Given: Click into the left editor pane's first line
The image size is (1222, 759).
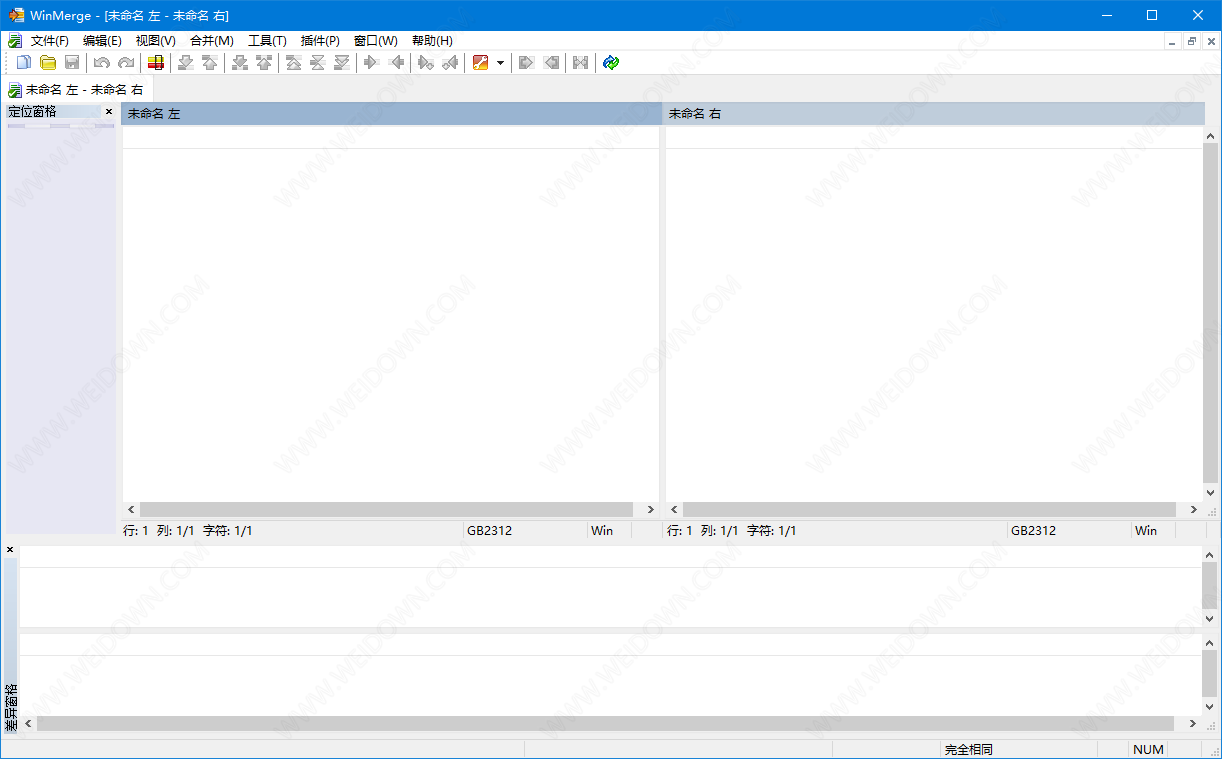Looking at the screenshot, I should tap(390, 138).
